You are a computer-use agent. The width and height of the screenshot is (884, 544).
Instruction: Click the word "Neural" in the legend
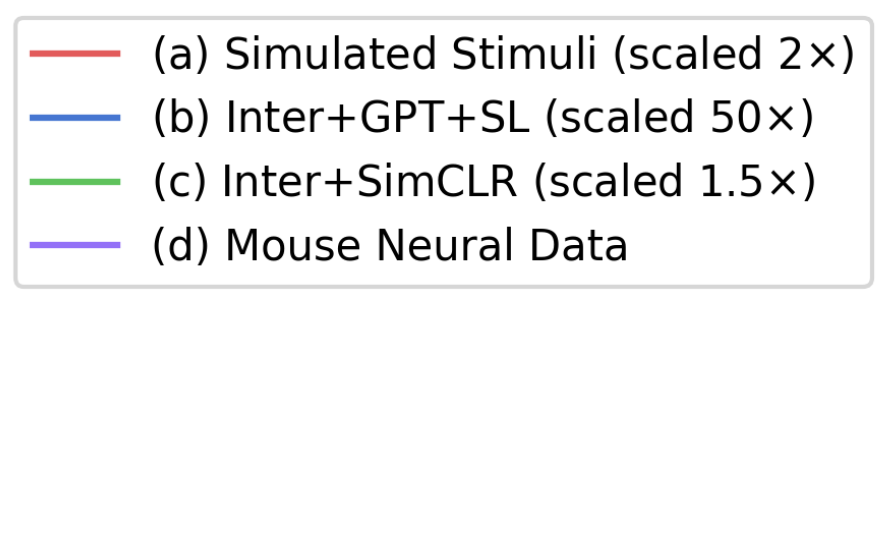coord(431,246)
